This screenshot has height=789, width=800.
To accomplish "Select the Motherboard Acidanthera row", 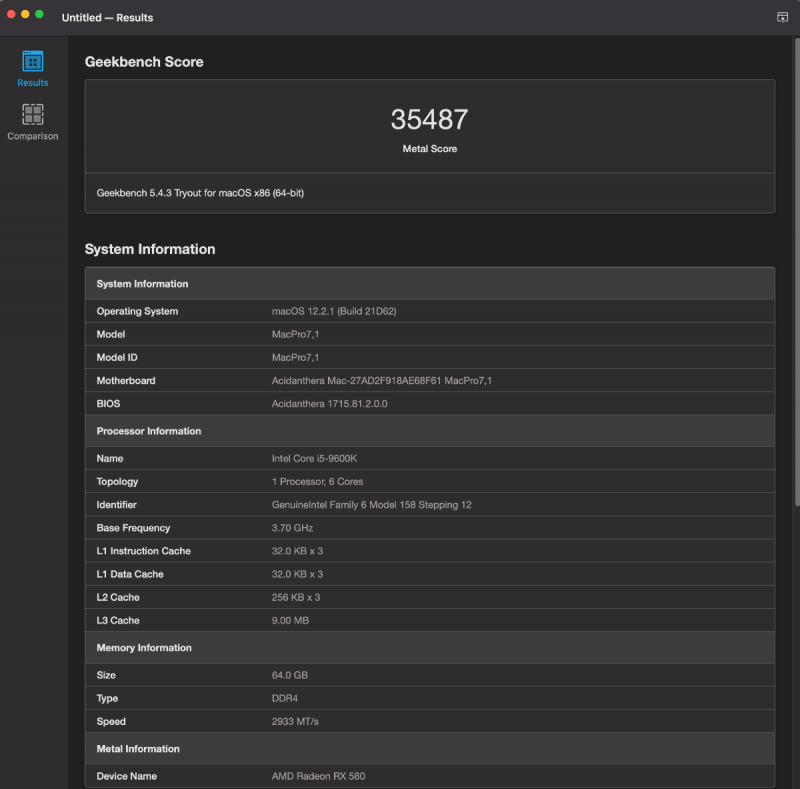I will click(429, 380).
